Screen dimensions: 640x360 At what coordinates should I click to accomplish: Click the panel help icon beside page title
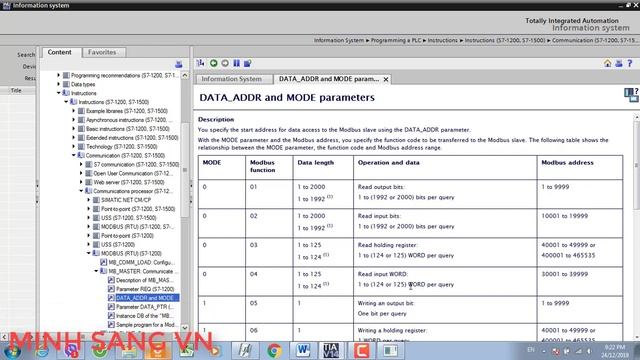[x=631, y=94]
